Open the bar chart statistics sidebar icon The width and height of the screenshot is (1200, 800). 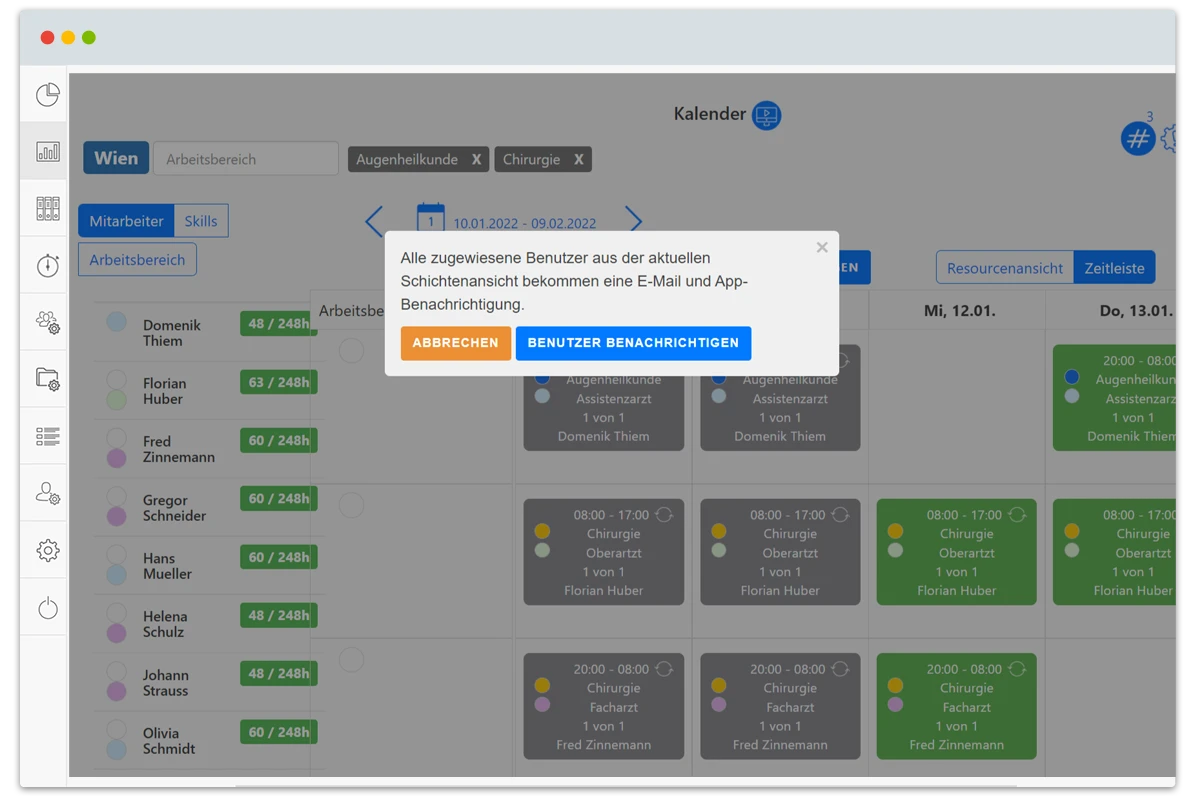click(47, 152)
